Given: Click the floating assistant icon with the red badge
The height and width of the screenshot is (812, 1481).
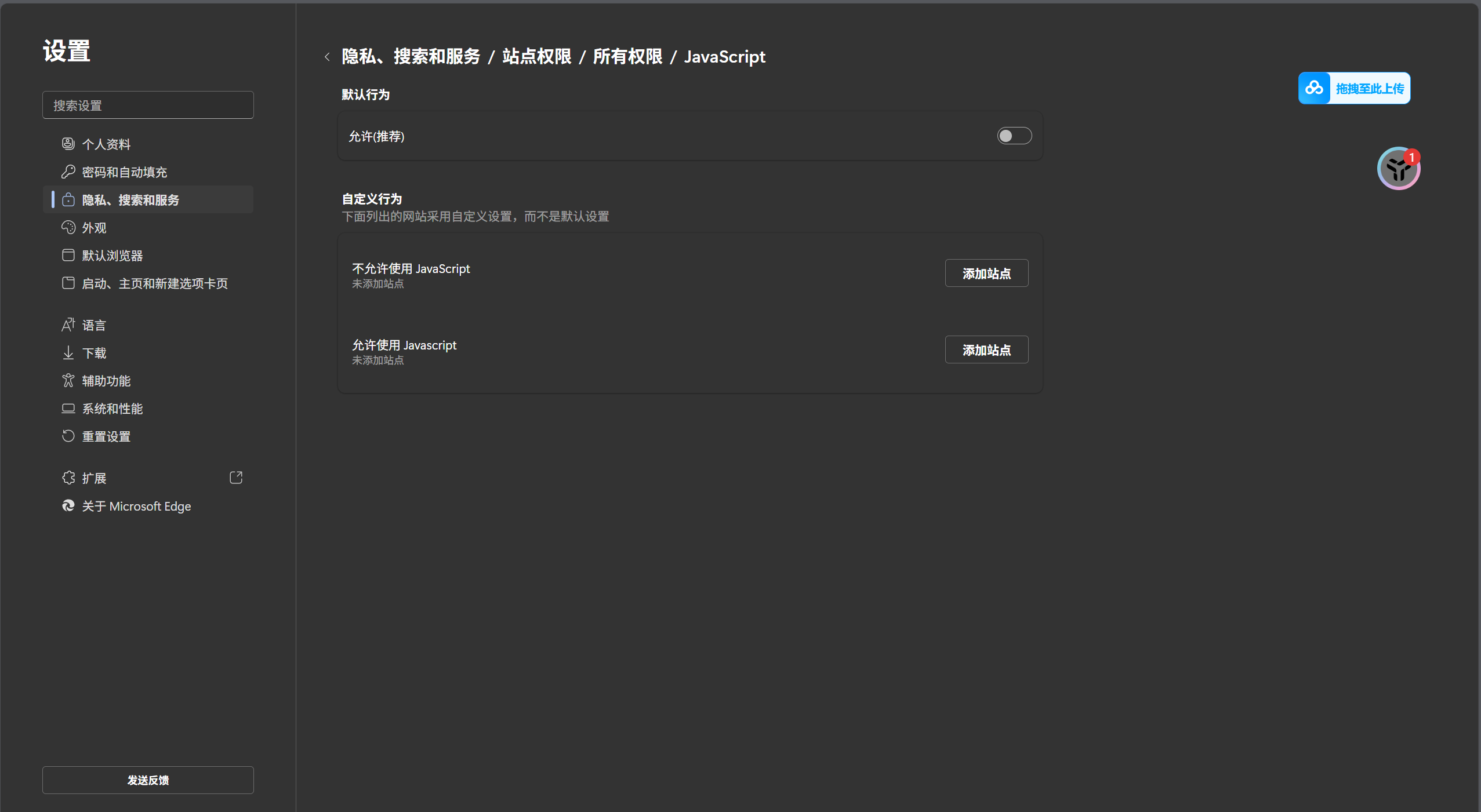Looking at the screenshot, I should 1398,169.
